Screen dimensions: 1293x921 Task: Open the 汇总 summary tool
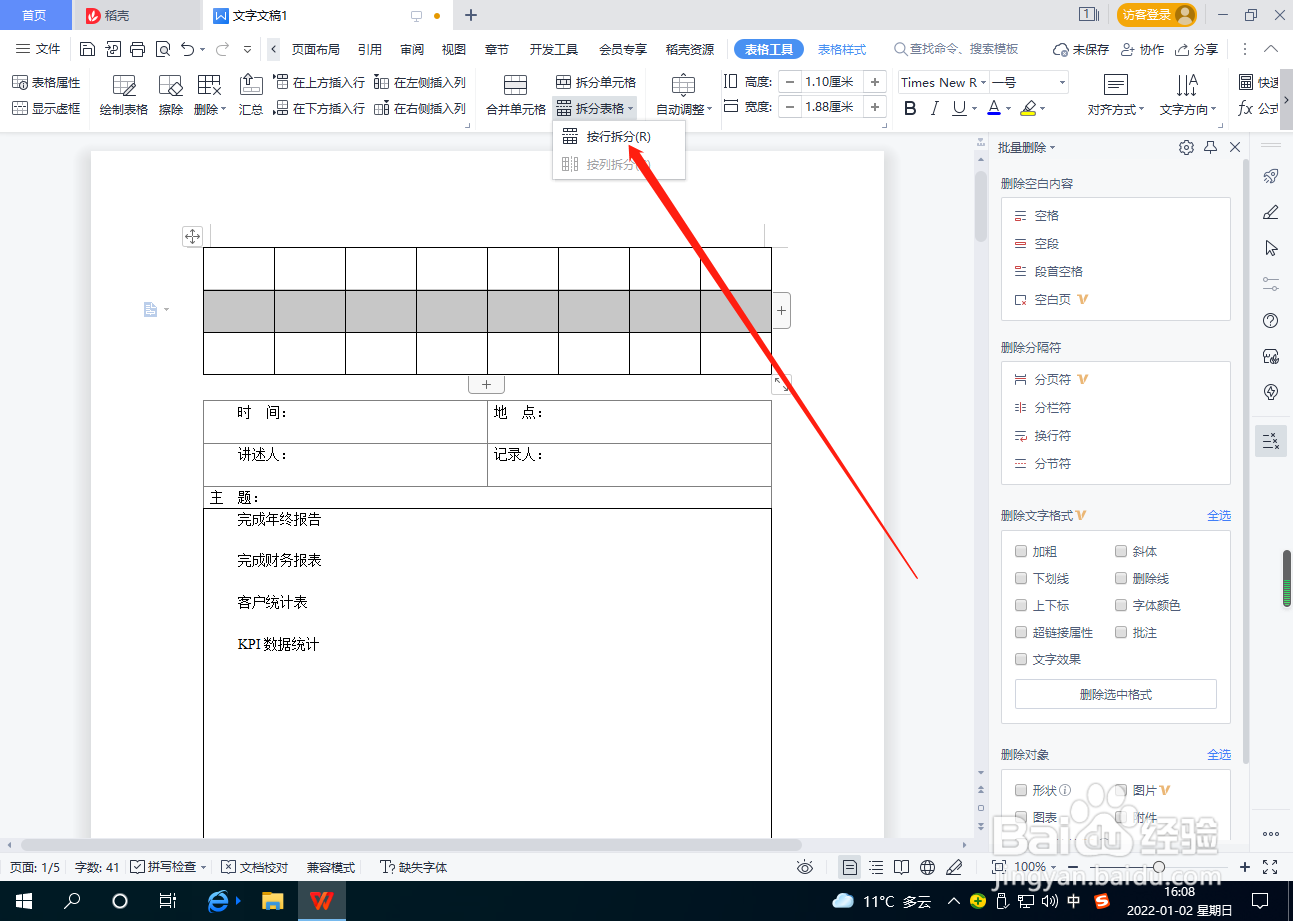click(251, 95)
